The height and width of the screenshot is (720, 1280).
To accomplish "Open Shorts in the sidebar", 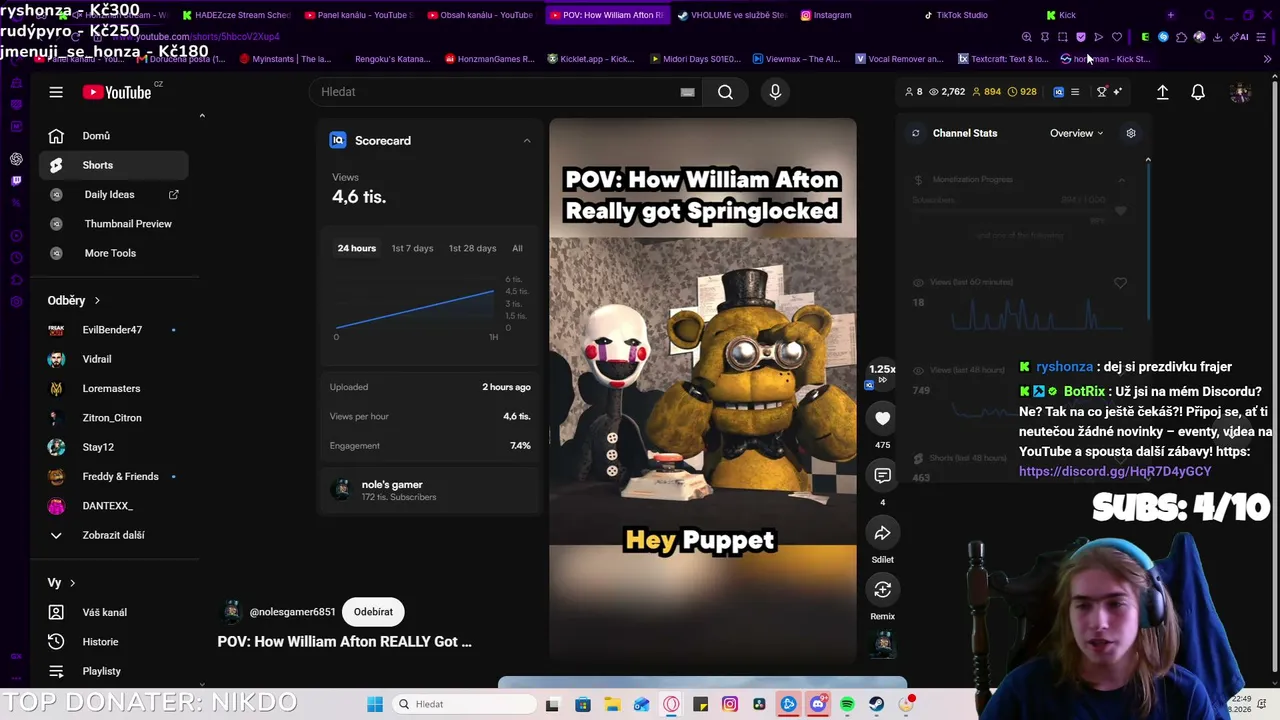I will (114, 165).
